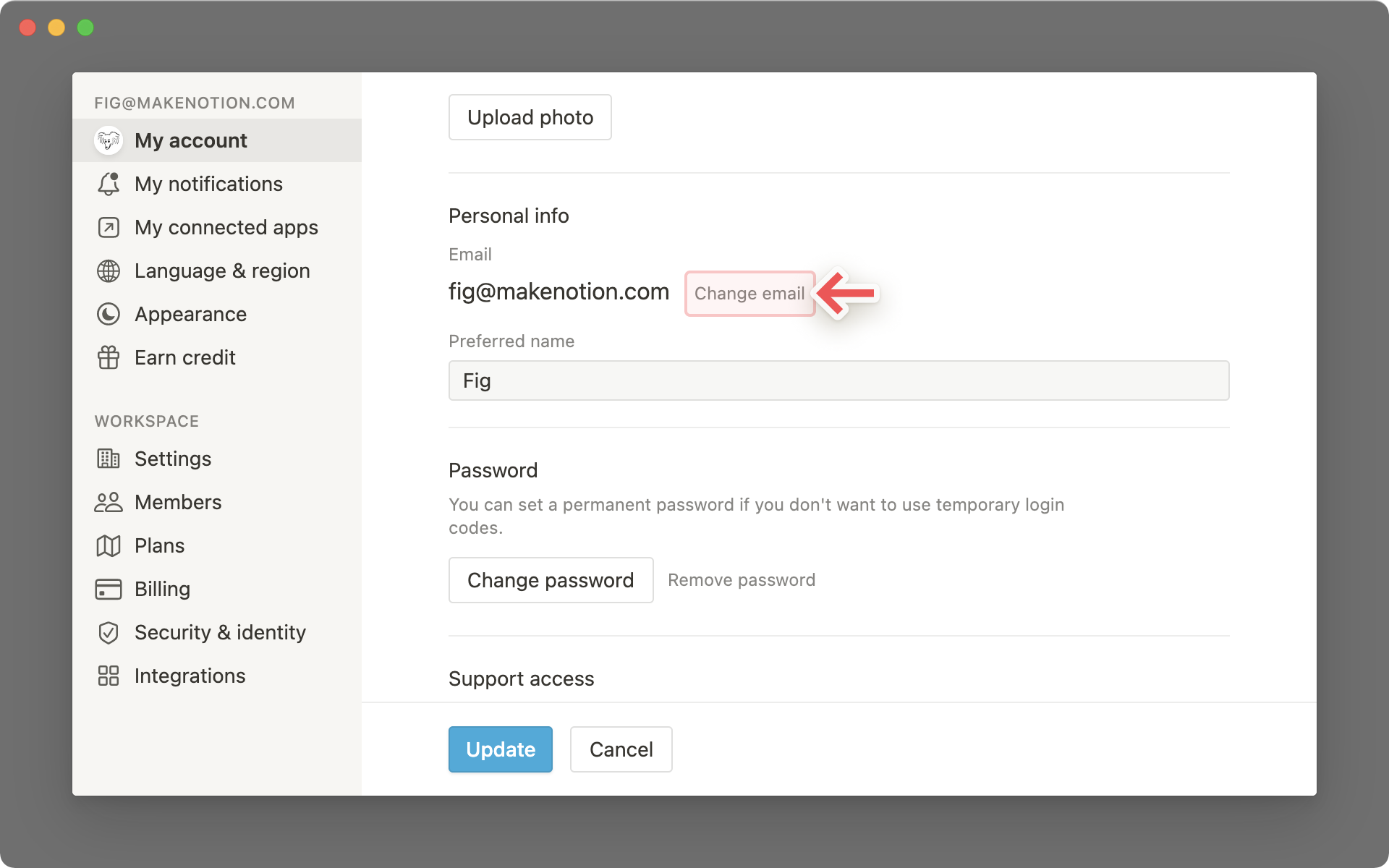Click the globe icon for Language & region
The image size is (1389, 868).
109,271
